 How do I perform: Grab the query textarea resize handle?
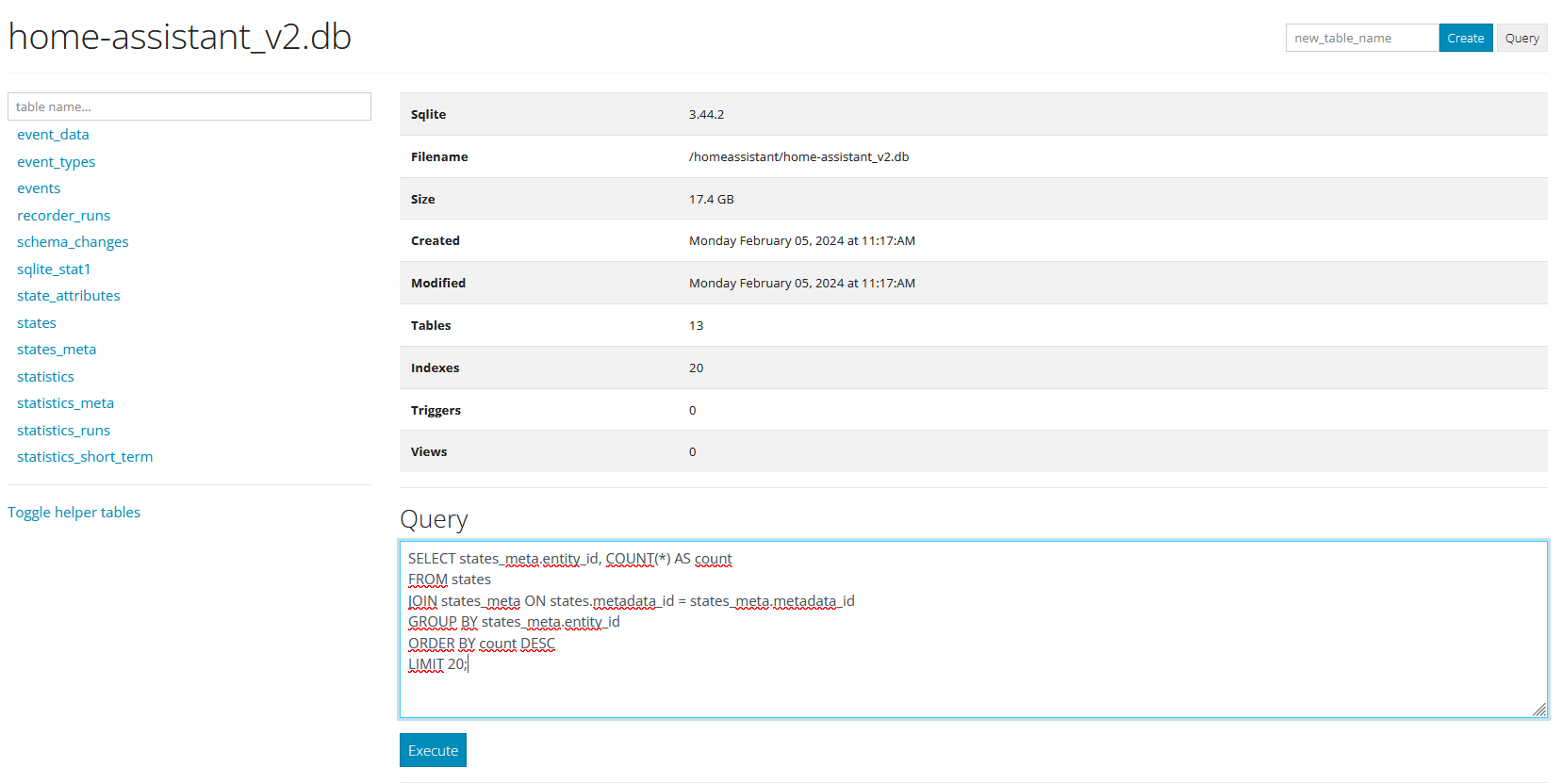[1539, 710]
